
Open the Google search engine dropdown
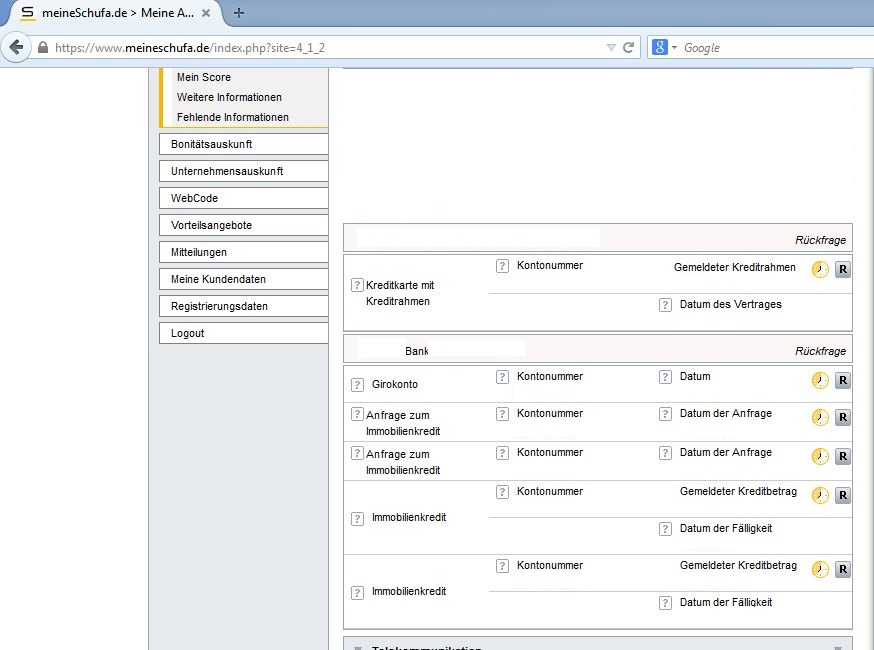pos(664,47)
